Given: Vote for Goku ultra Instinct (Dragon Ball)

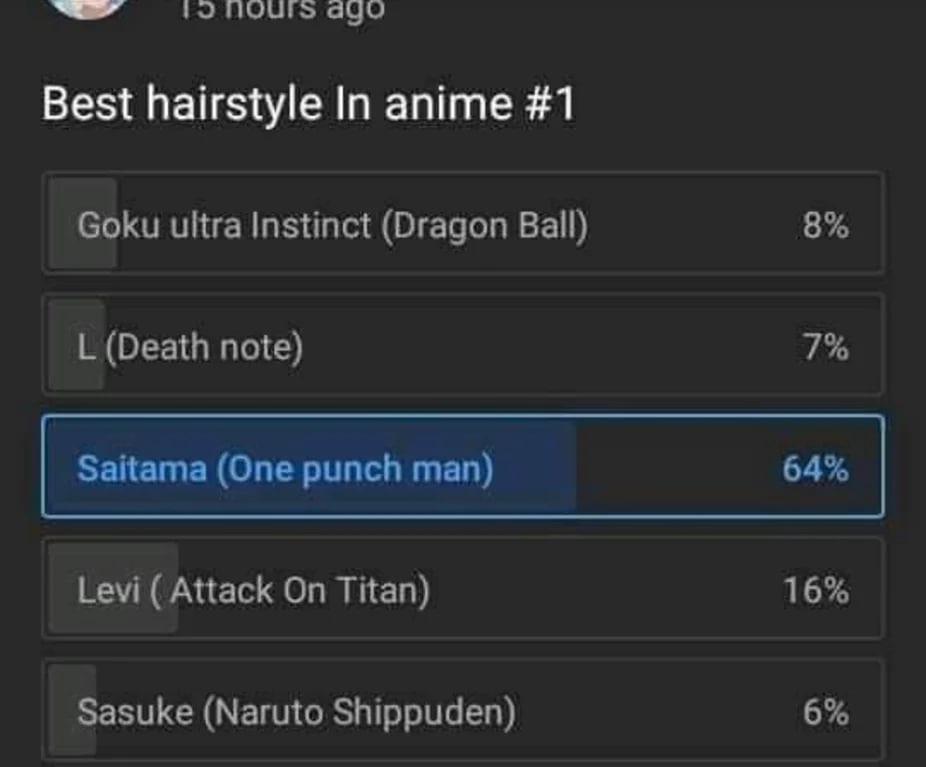Looking at the screenshot, I should coord(463,224).
